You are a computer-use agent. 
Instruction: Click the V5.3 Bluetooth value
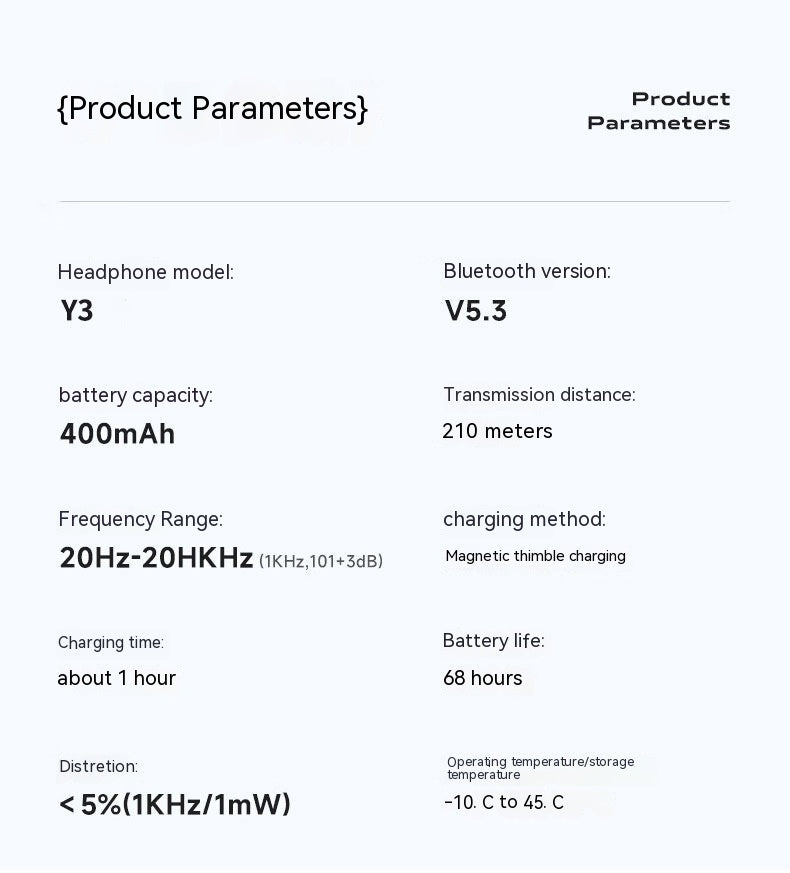476,311
